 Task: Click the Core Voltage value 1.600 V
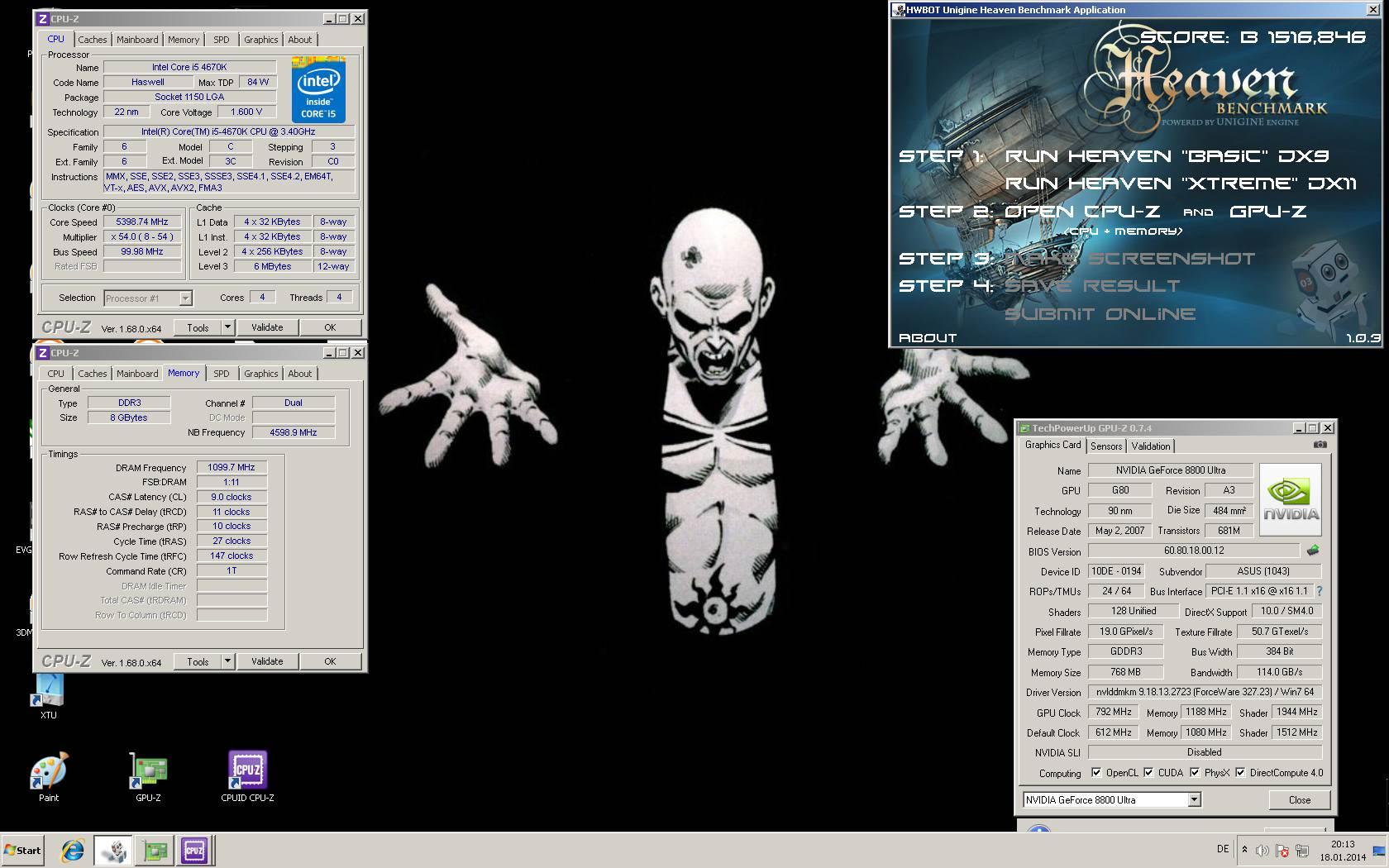click(247, 112)
